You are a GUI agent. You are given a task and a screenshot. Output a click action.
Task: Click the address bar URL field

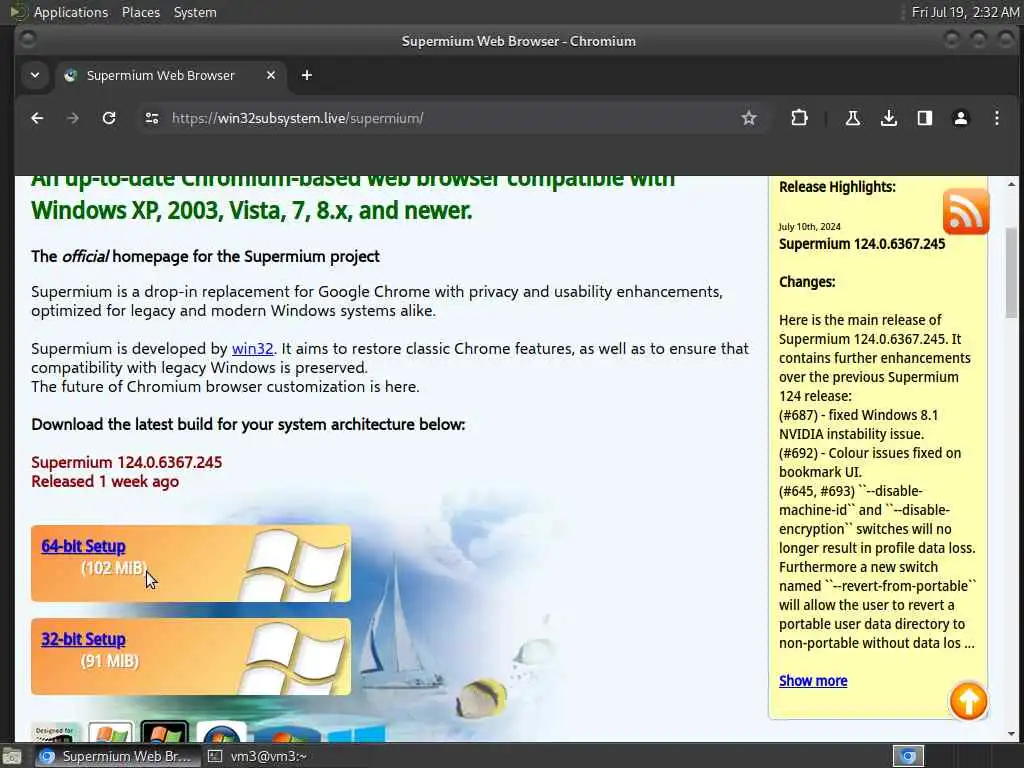click(451, 118)
